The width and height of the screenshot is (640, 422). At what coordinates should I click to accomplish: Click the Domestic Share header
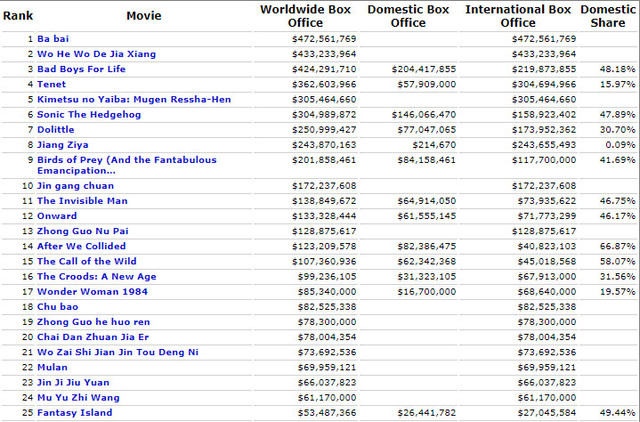tap(608, 16)
